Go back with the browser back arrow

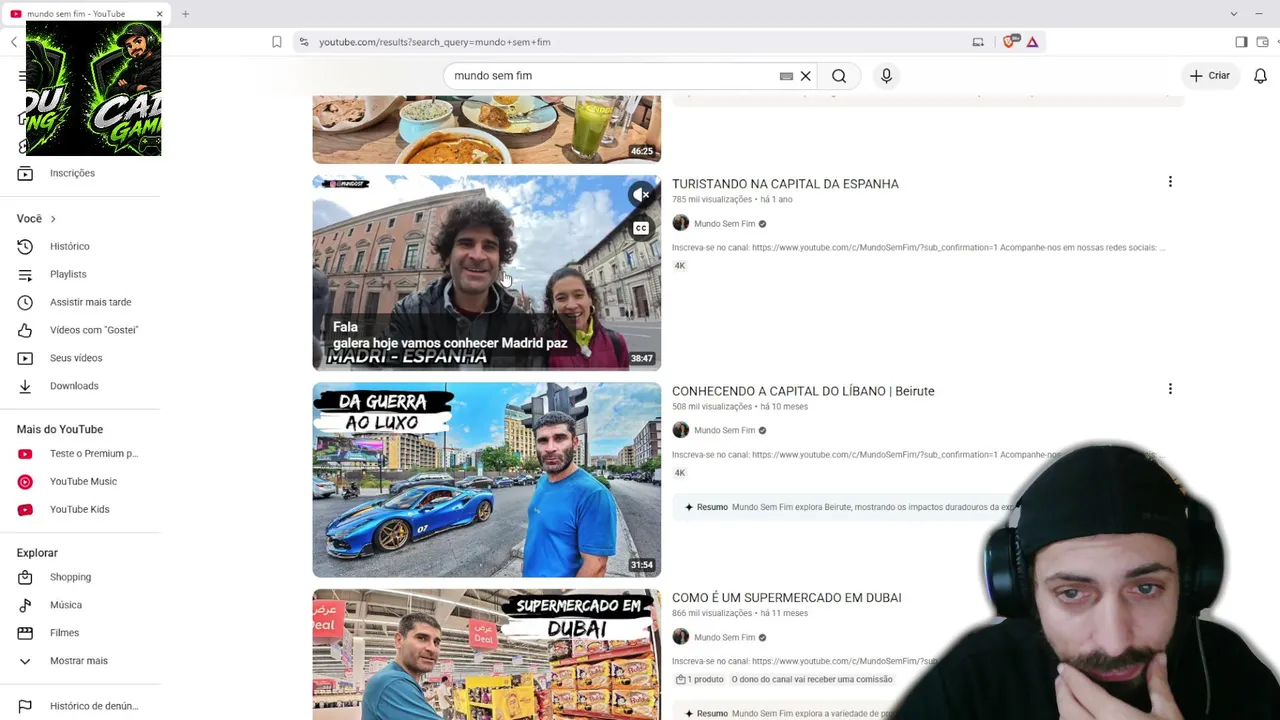point(14,42)
